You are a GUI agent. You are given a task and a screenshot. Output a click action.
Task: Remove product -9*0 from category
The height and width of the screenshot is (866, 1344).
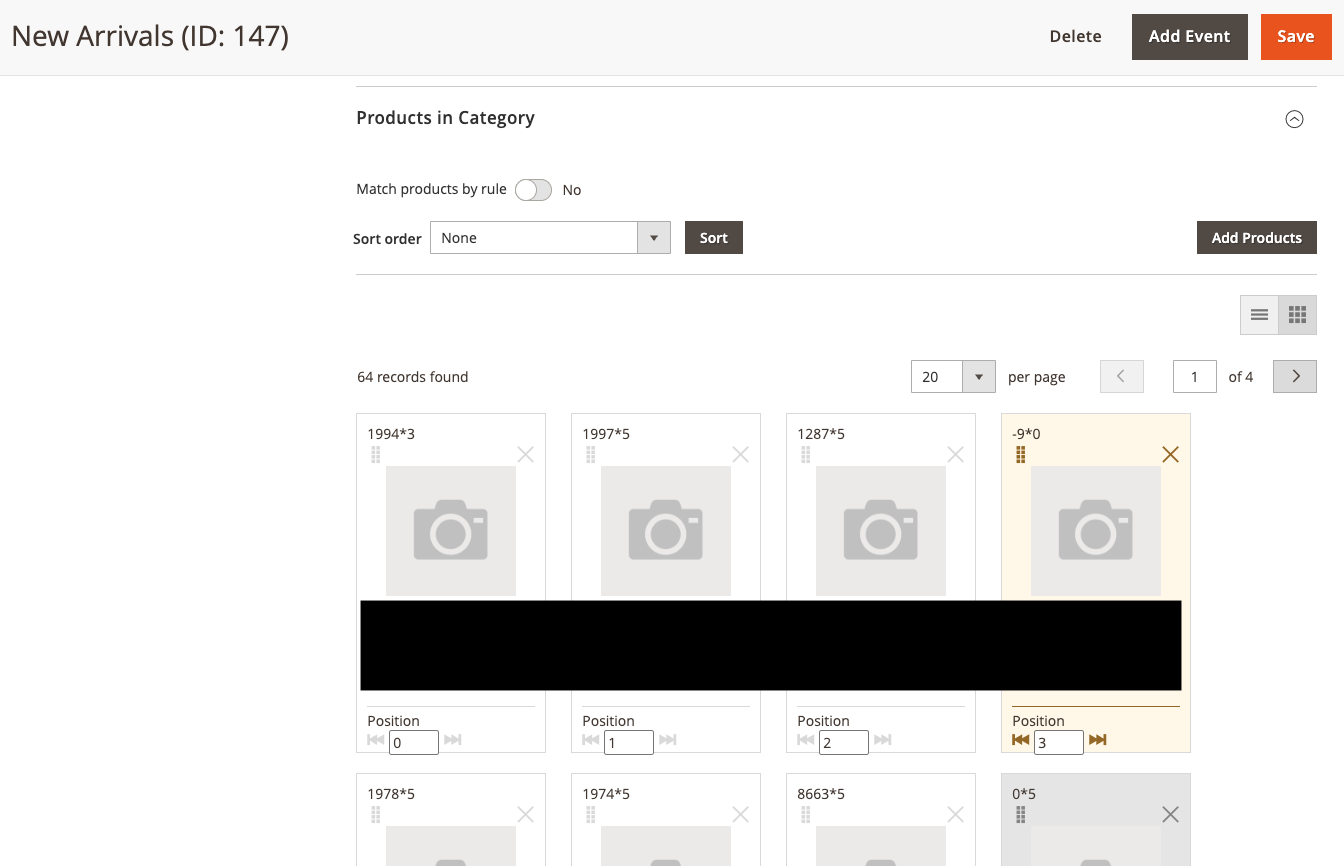[x=1170, y=455]
